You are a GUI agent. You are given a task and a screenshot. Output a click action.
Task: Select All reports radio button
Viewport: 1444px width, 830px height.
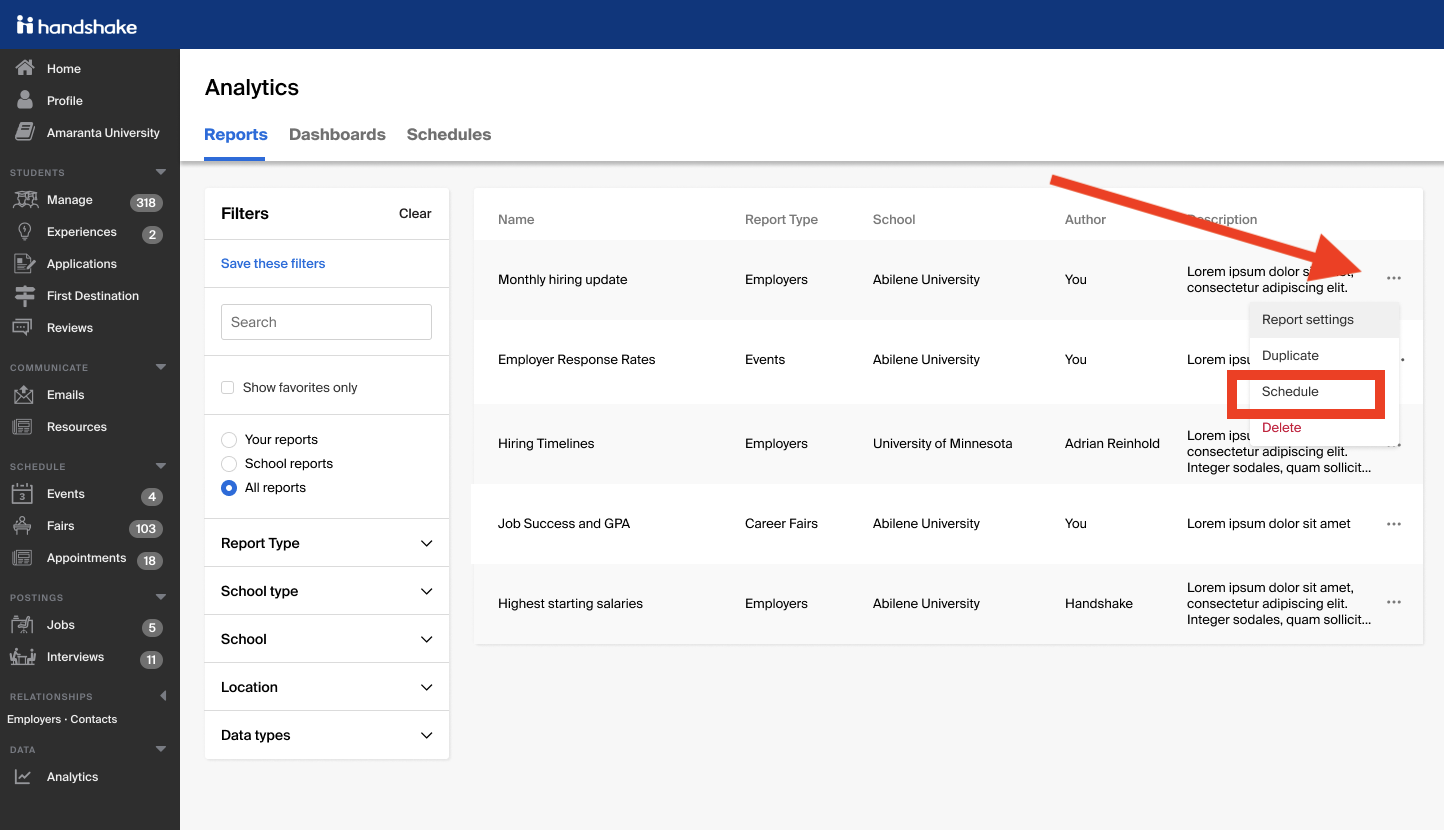click(229, 488)
